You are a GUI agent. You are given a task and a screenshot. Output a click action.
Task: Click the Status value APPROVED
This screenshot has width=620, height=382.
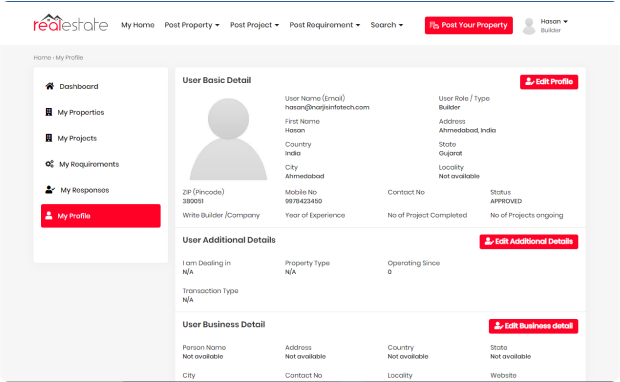pos(506,201)
